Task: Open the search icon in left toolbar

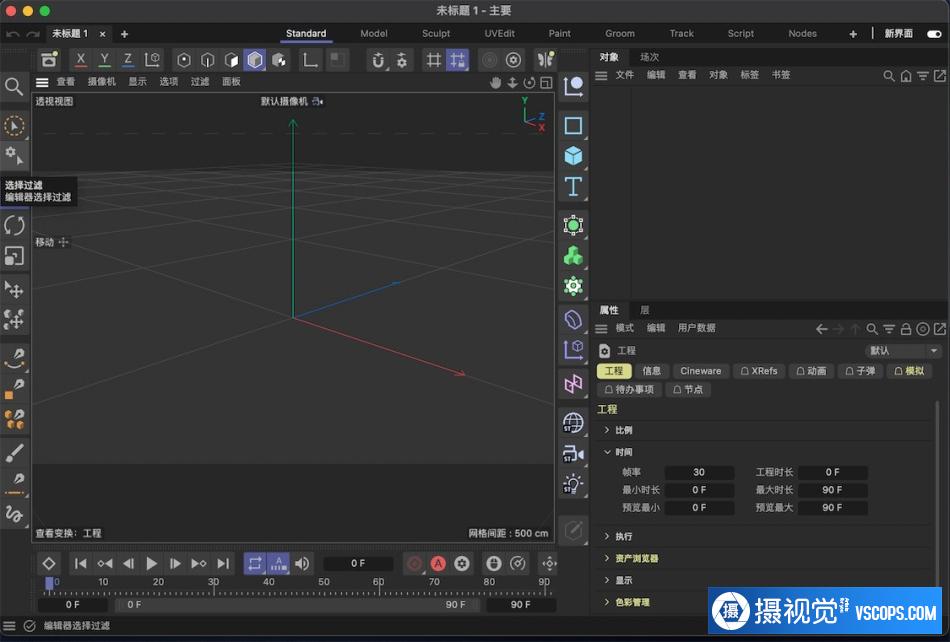Action: coord(14,87)
